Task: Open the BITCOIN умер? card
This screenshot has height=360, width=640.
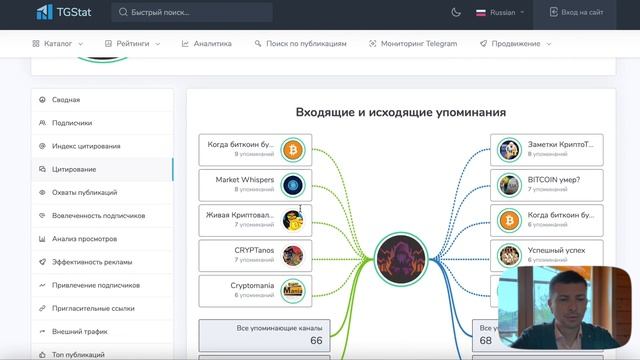Action: pos(547,185)
